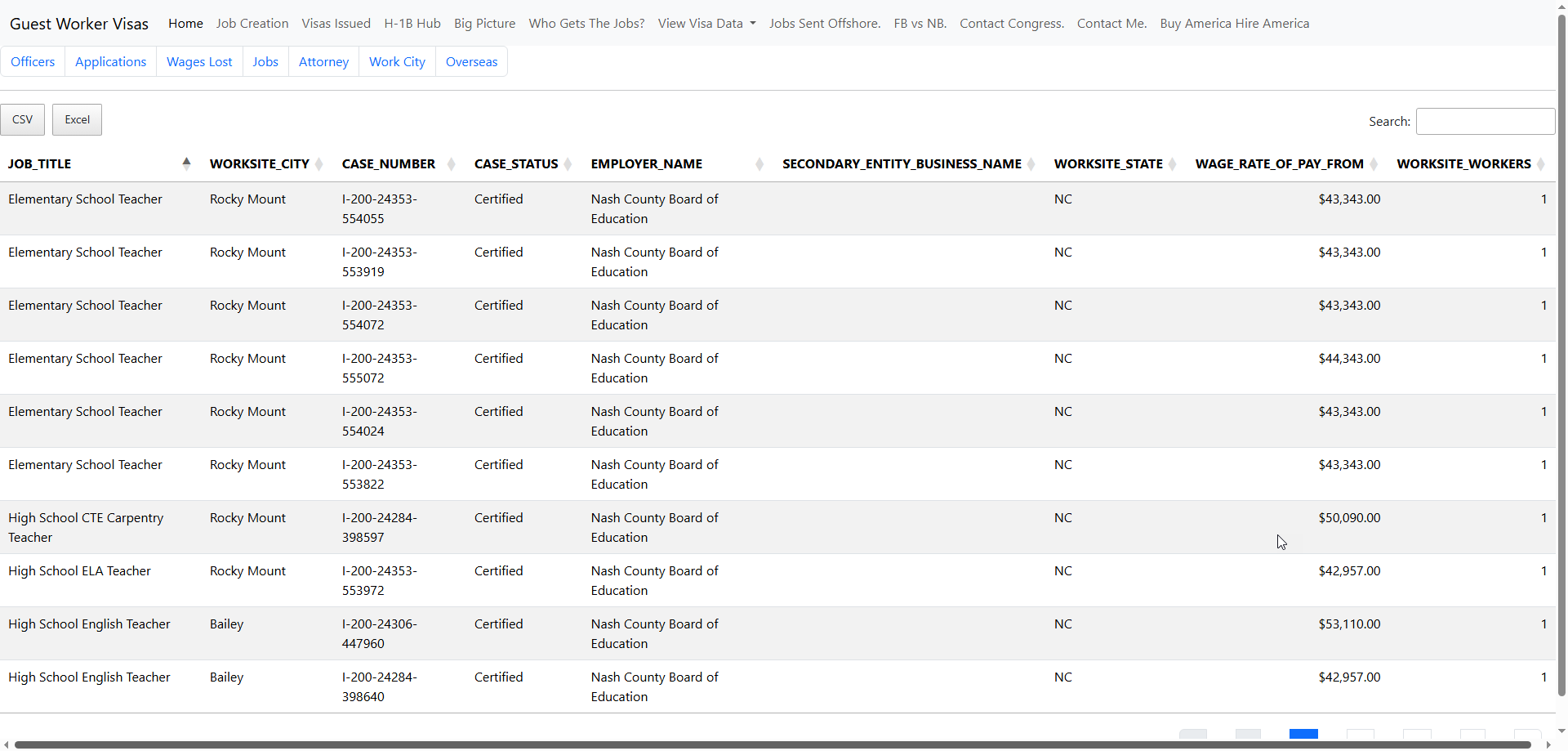Screen dimensions: 1568x751
Task: Click sort arrows on EMPLOYER_NAME column
Action: pos(759,164)
